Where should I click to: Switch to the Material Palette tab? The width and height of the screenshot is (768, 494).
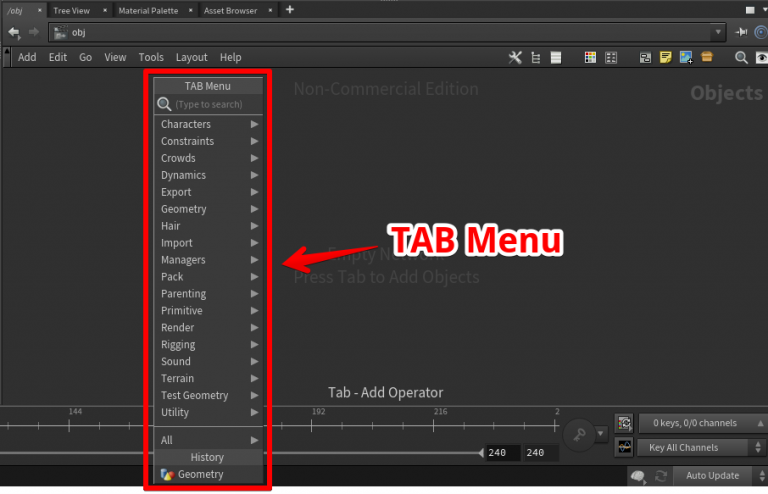(x=147, y=10)
